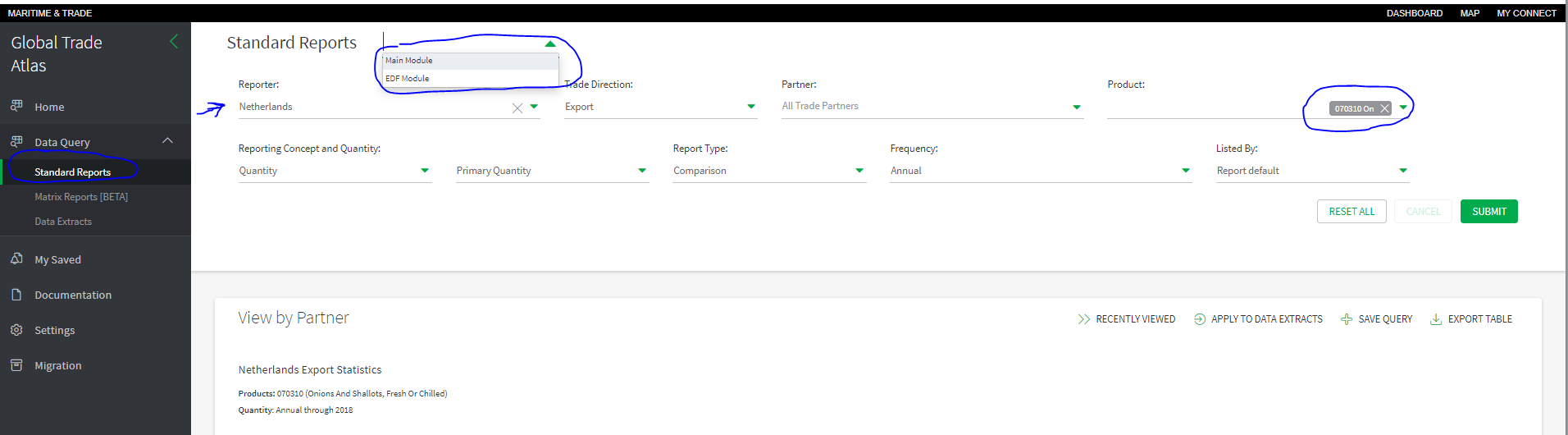The width and height of the screenshot is (1568, 435).
Task: Clear Netherlands reporter with X icon
Action: (517, 108)
